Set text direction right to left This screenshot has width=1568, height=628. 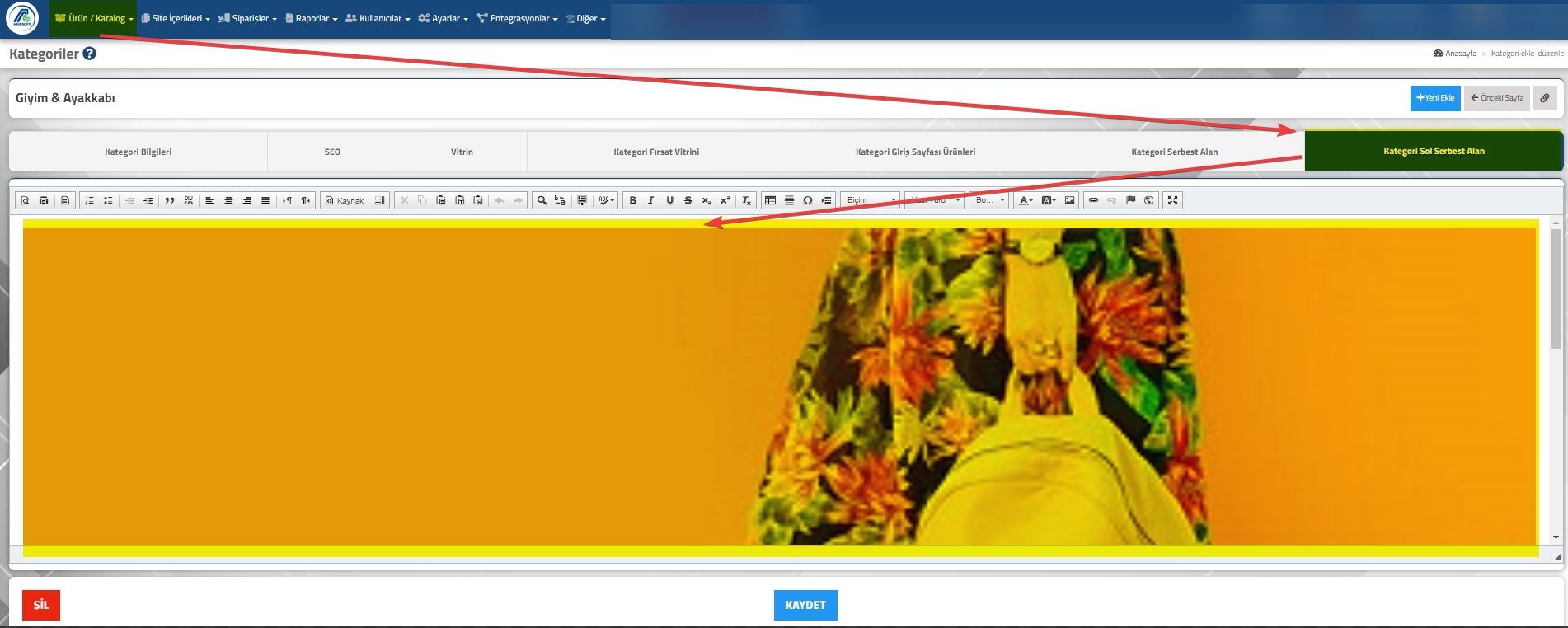coord(306,200)
